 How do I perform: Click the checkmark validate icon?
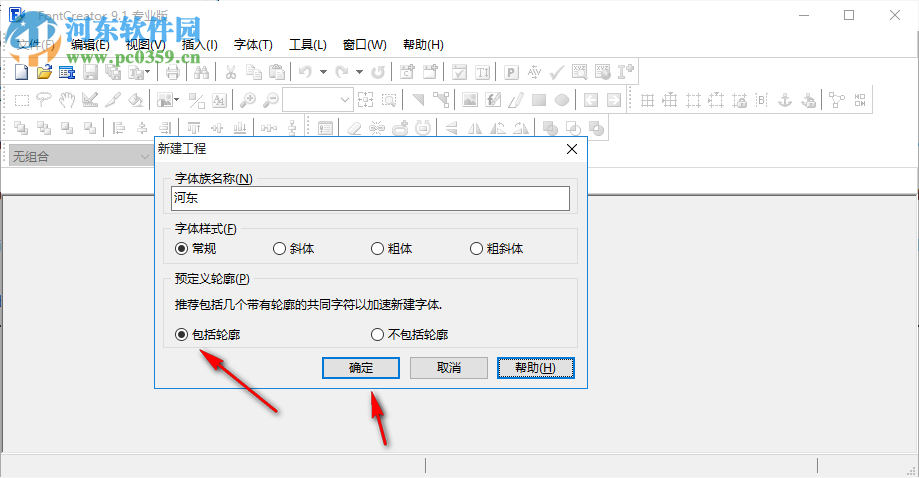click(557, 72)
